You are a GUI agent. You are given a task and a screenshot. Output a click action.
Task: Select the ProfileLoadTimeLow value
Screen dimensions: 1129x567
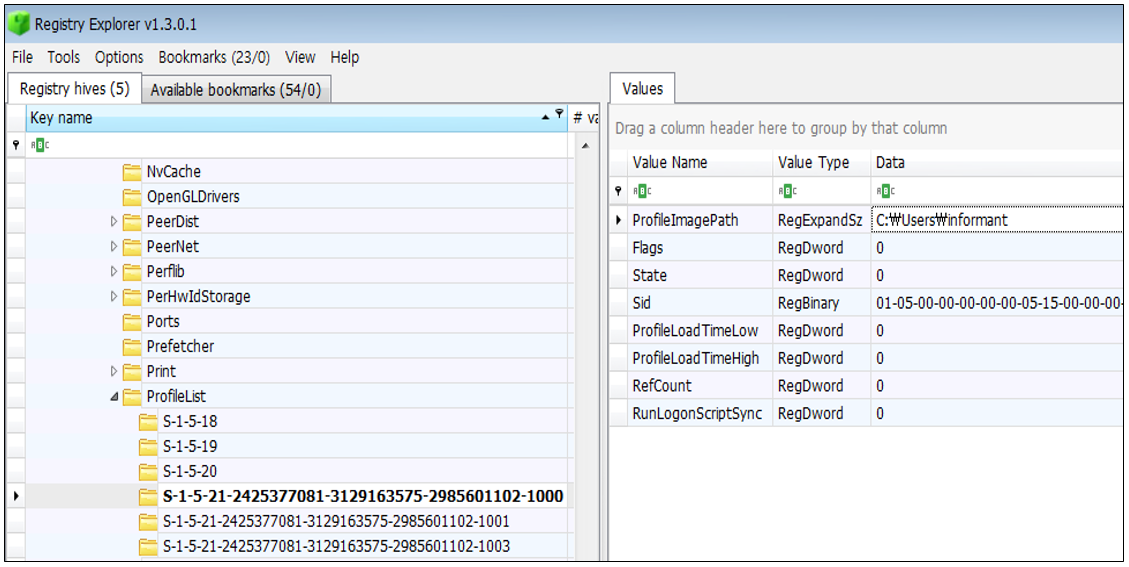[866, 331]
